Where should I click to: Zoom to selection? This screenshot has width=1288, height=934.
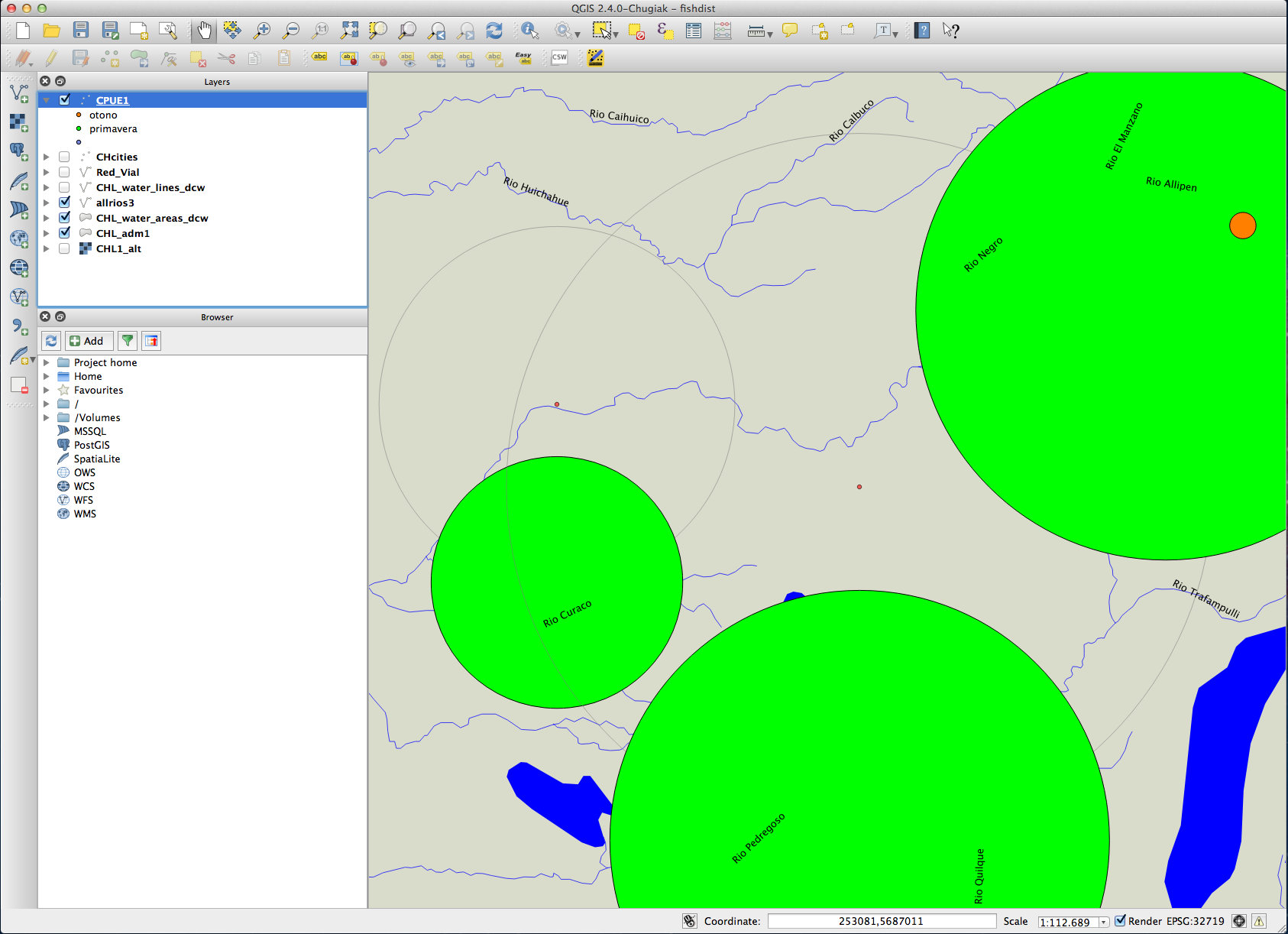point(378,31)
